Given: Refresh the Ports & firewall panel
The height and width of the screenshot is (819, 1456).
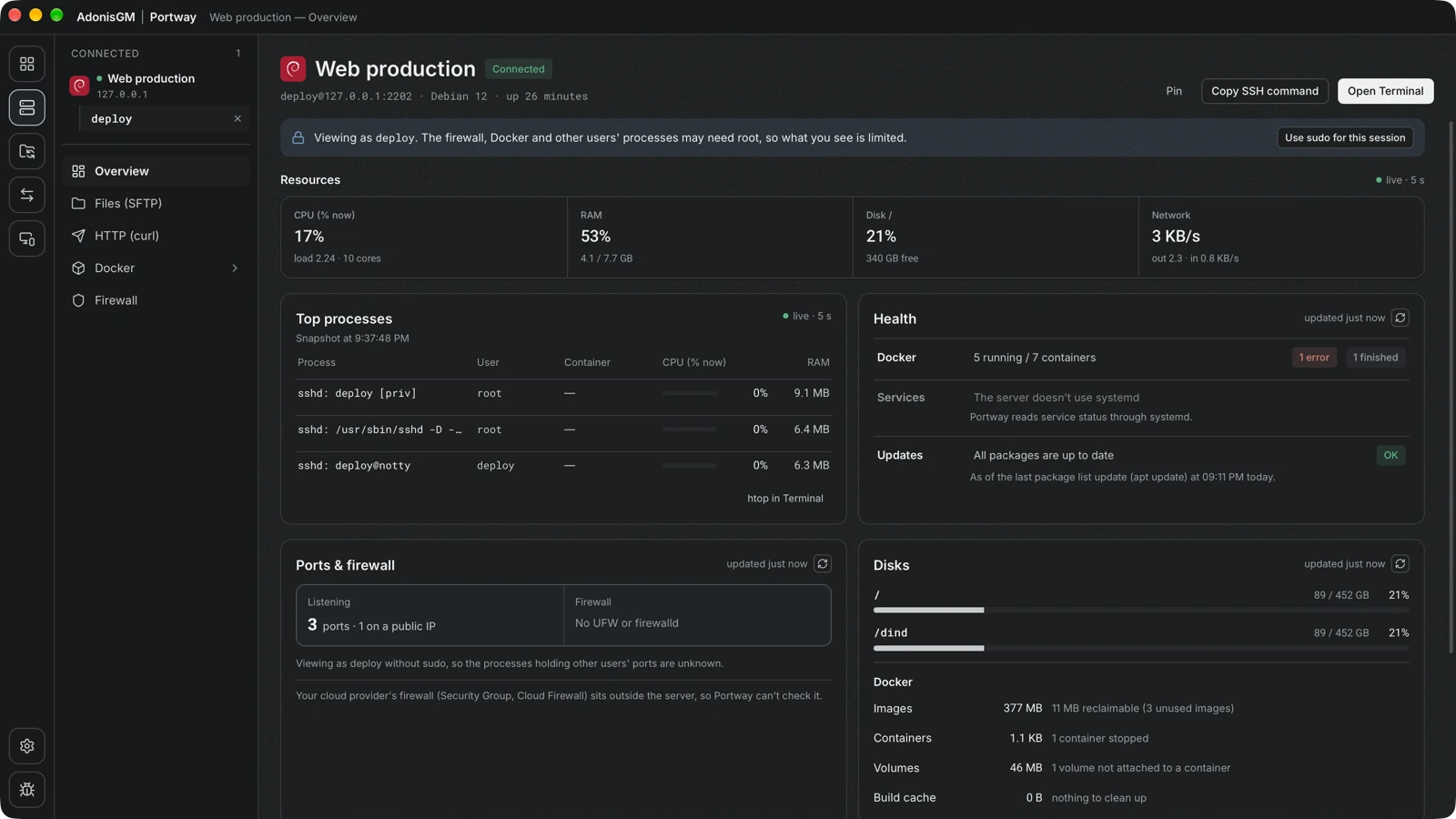Looking at the screenshot, I should coord(823,564).
